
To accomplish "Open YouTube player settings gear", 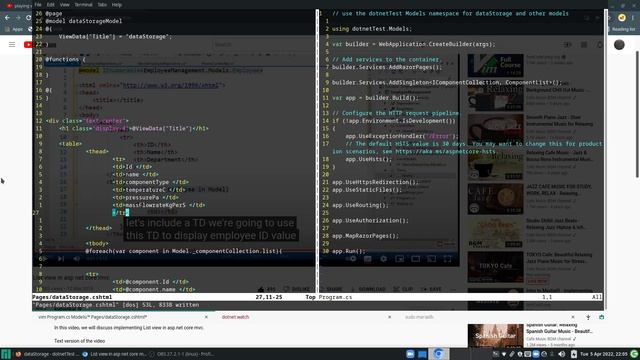I will tap(384, 259).
